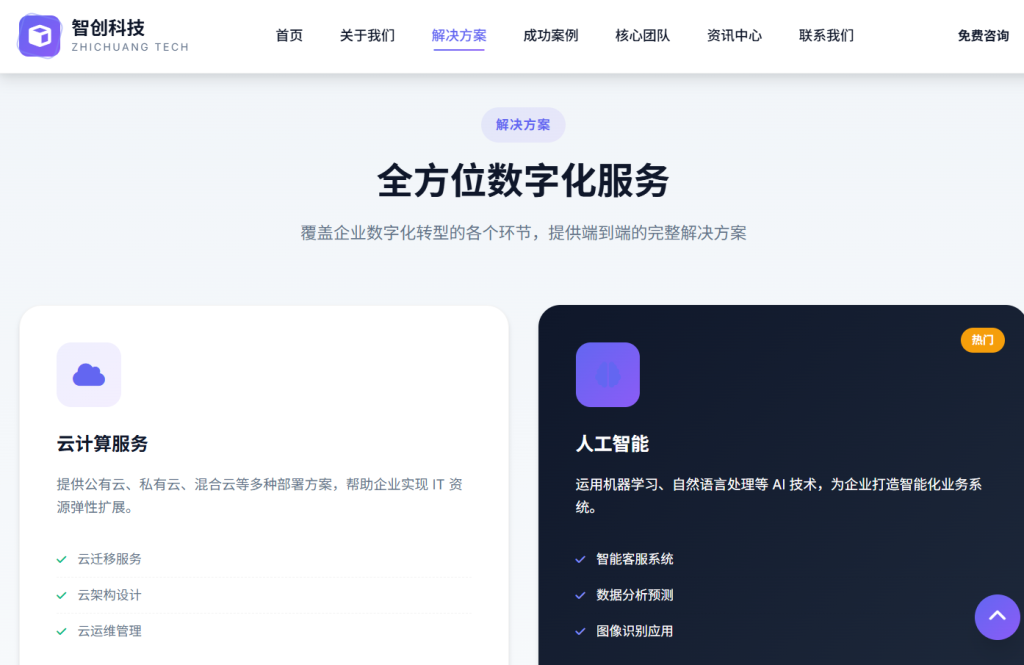Screen dimensions: 1024x665
Task: Click the 解决方案 pill label above heading
Action: pos(523,125)
